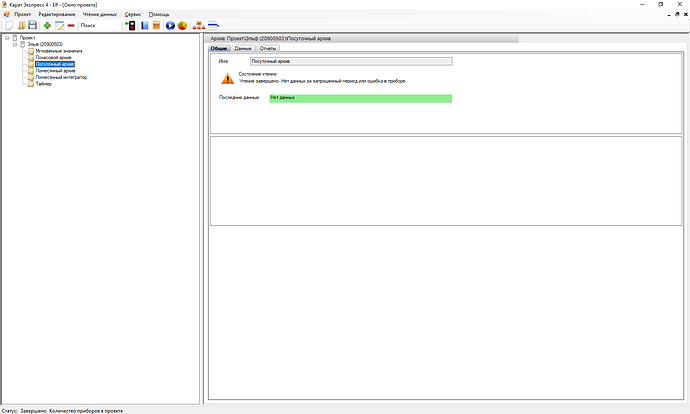690x414 pixels.
Task: Click the floppy disk Save project icon
Action: pyautogui.click(x=32, y=25)
